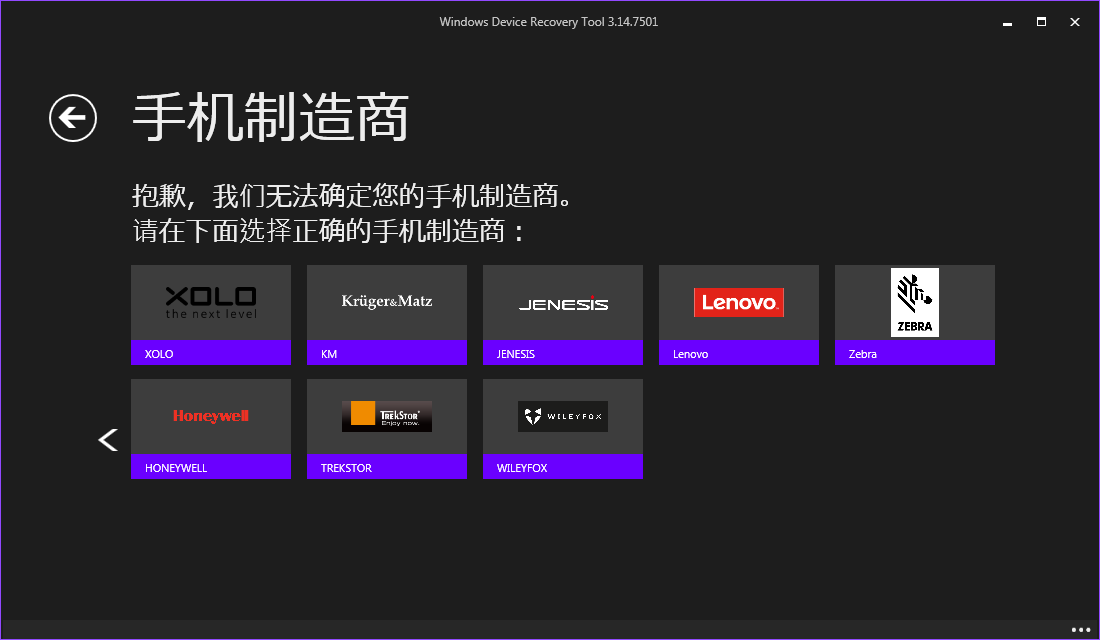
Task: Click the circular back arrow icon
Action: click(73, 118)
